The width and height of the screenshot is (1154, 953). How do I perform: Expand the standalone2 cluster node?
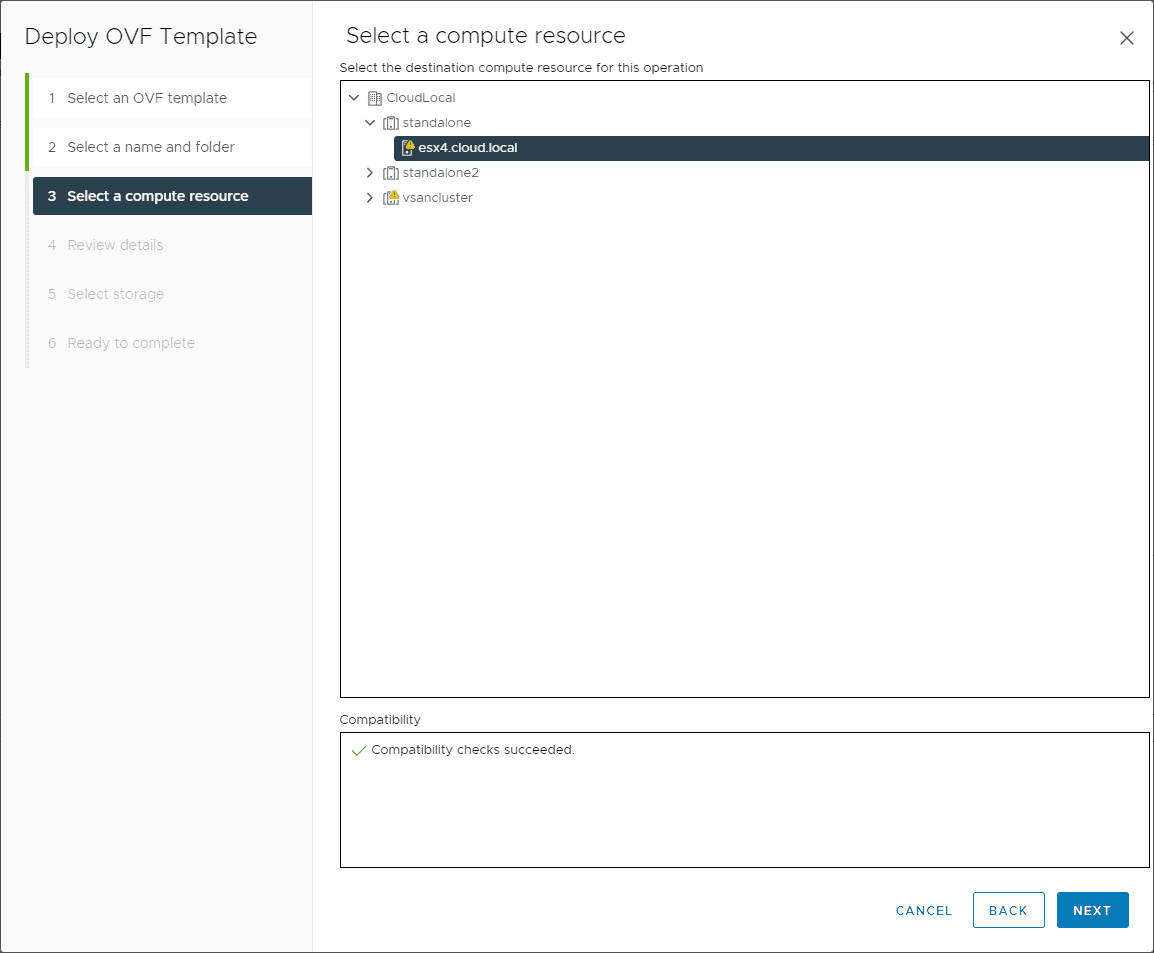(x=370, y=172)
